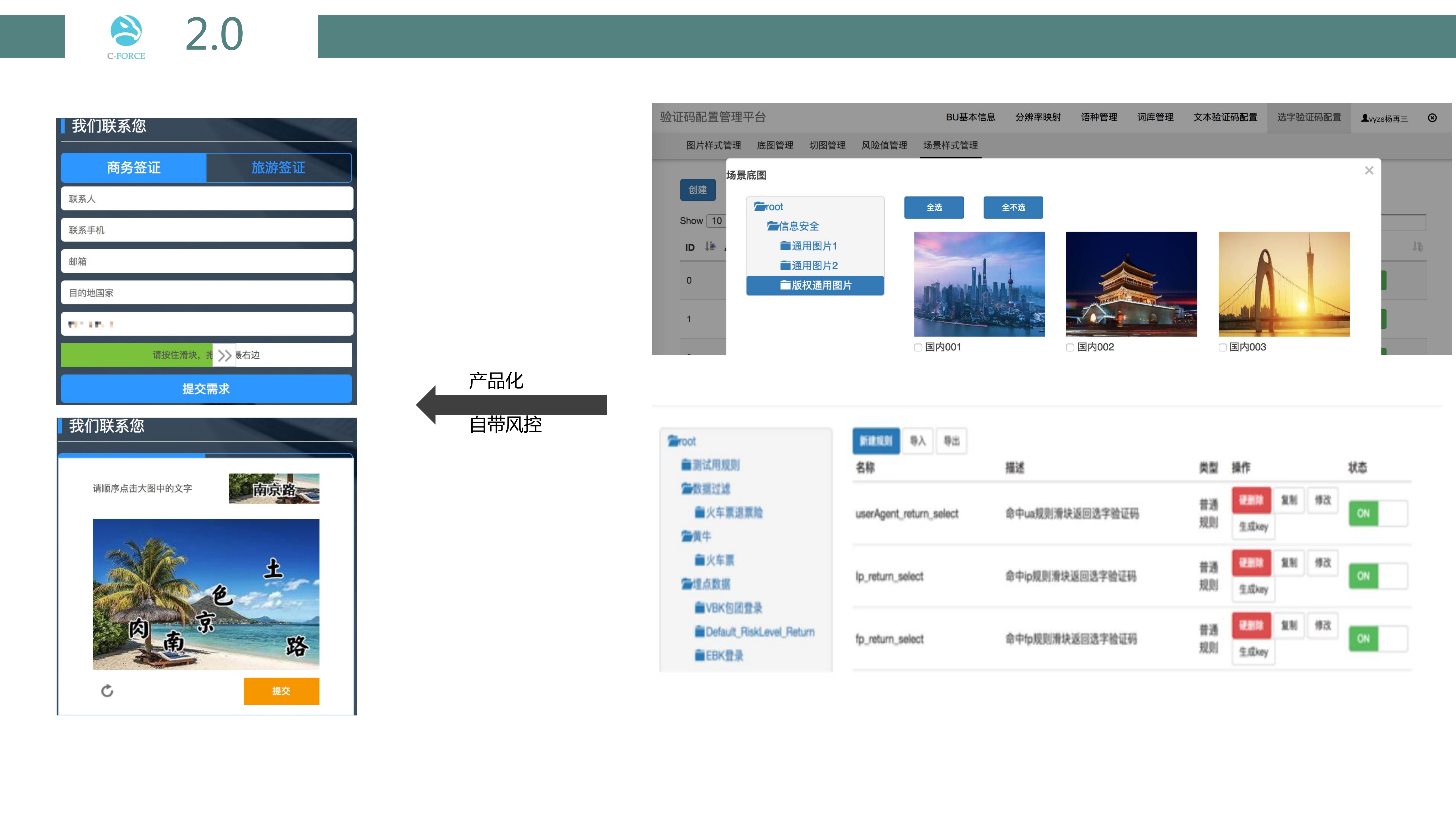
Task: Click the 联系人 input field
Action: (x=206, y=198)
